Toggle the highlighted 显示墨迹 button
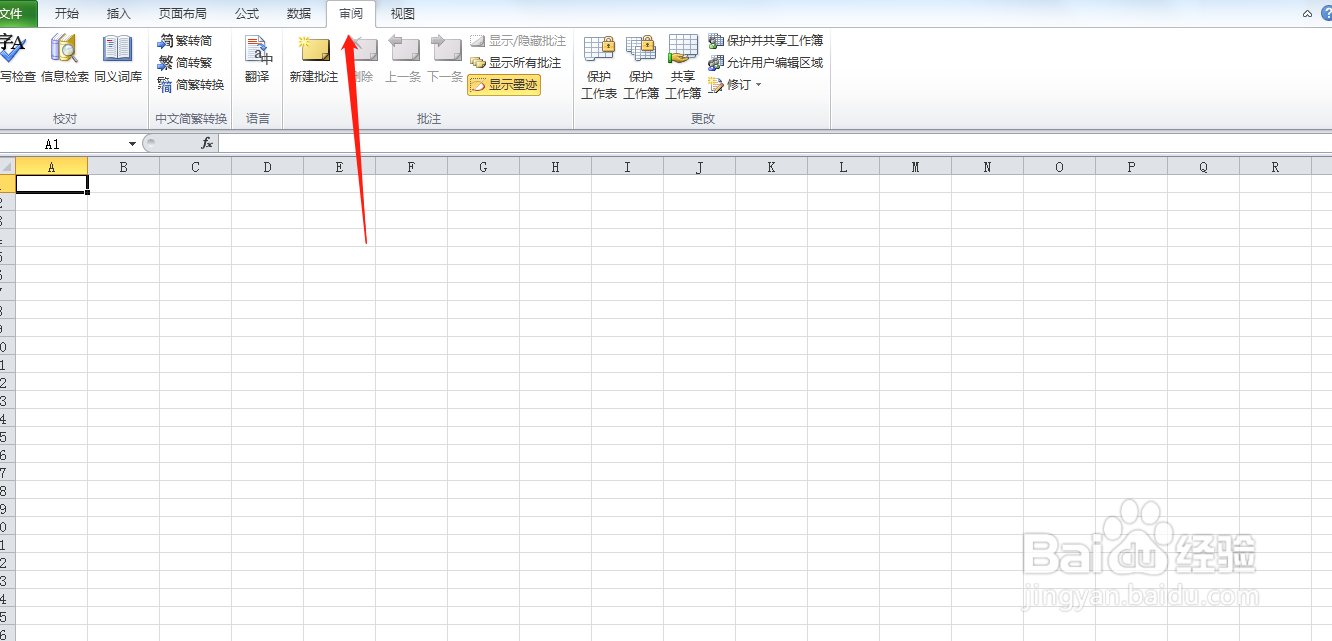This screenshot has width=1332, height=641. tap(504, 85)
